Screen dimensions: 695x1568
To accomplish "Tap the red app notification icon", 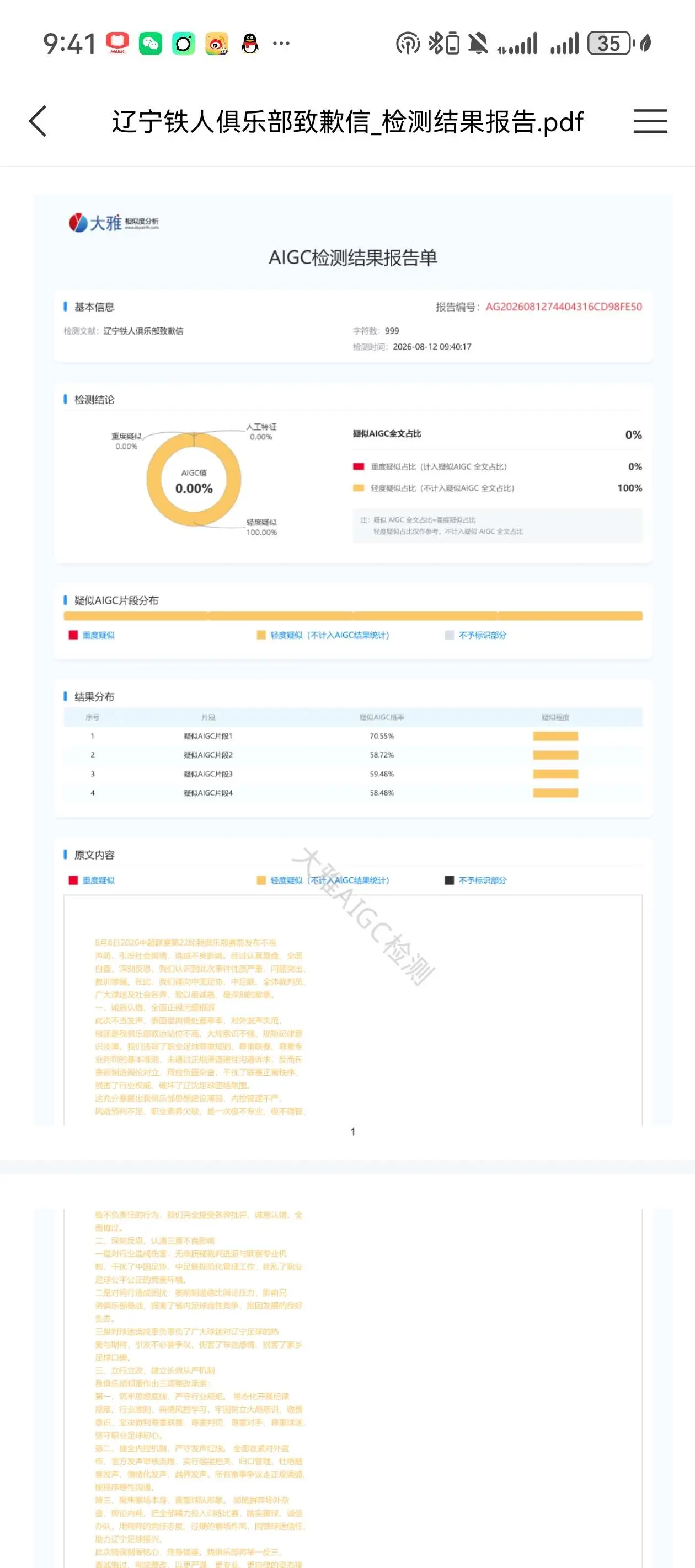I will pyautogui.click(x=117, y=43).
